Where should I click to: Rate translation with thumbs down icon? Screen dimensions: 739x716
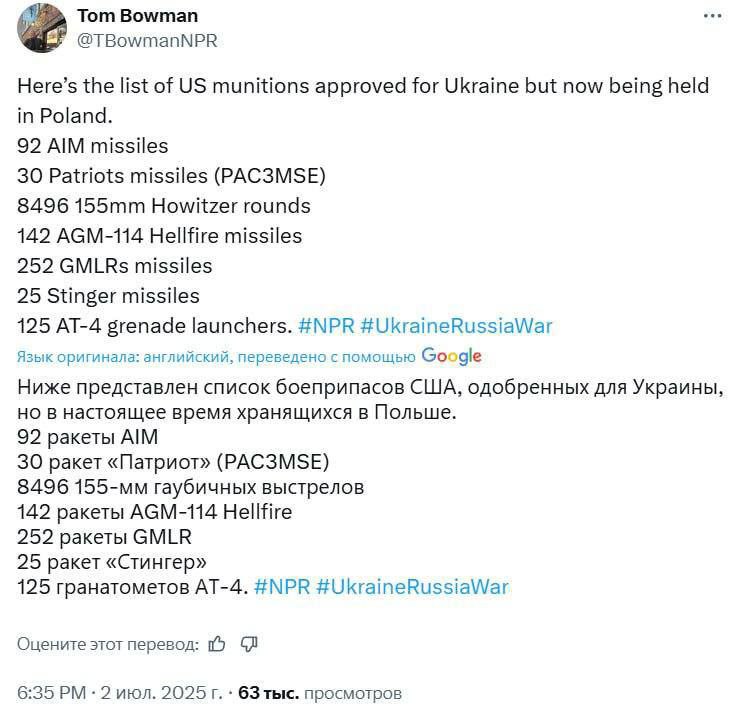point(249,644)
